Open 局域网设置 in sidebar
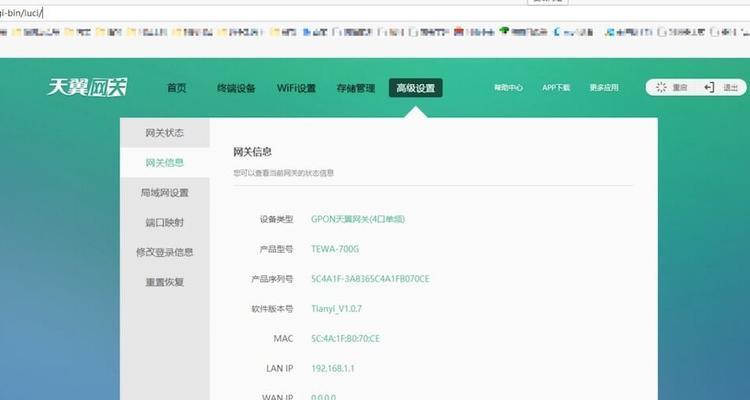 click(165, 193)
